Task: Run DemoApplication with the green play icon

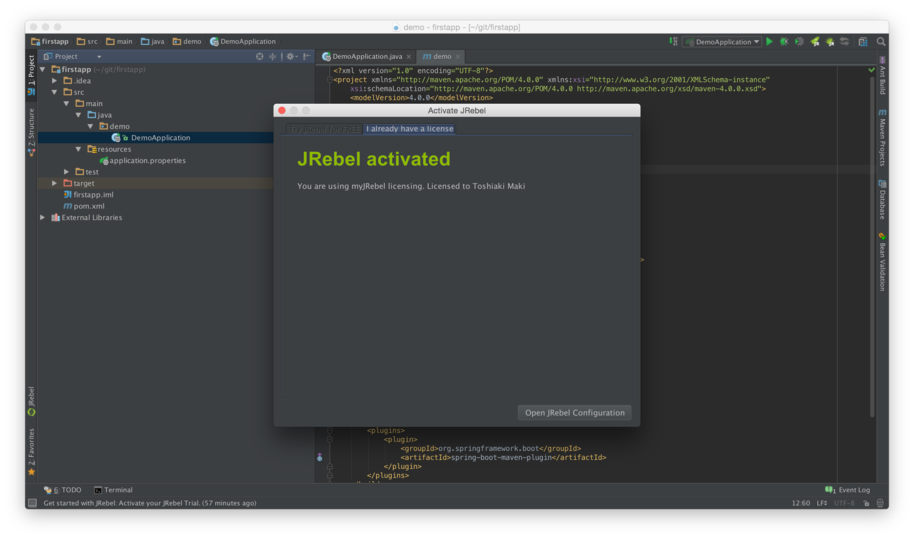Action: [x=769, y=42]
